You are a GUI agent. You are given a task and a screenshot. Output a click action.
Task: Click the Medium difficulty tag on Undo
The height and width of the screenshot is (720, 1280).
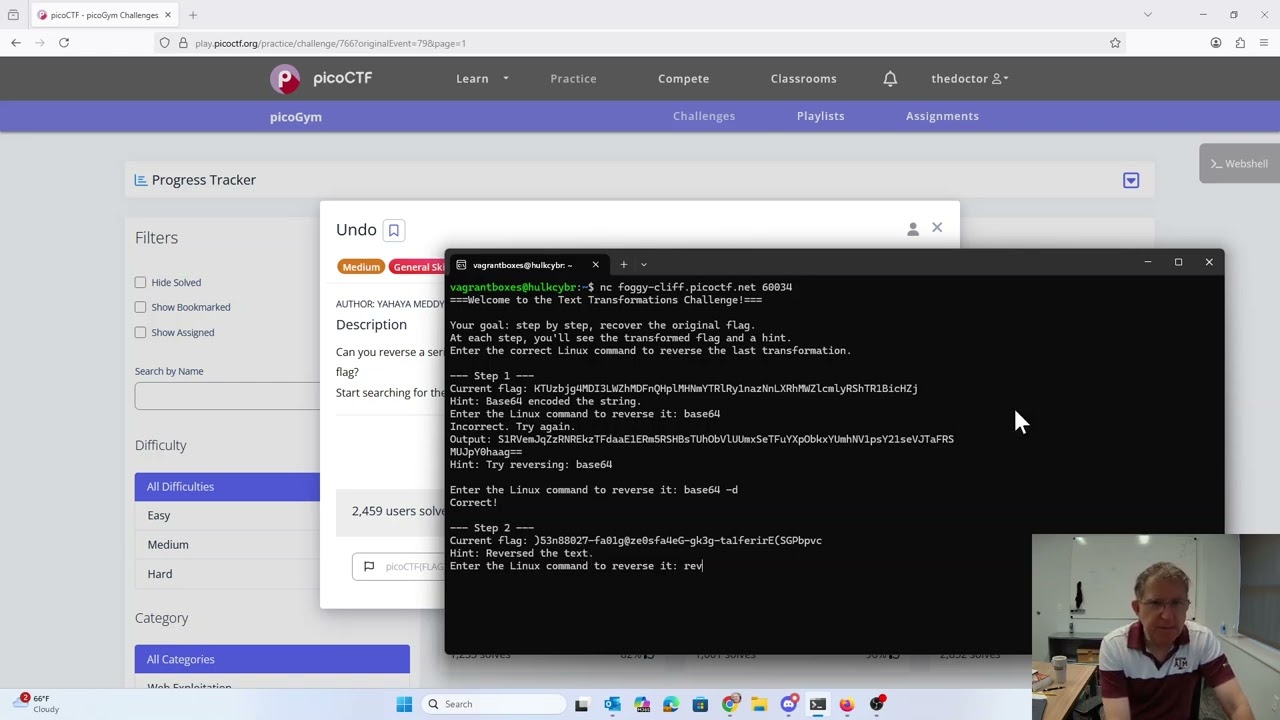pos(361,267)
